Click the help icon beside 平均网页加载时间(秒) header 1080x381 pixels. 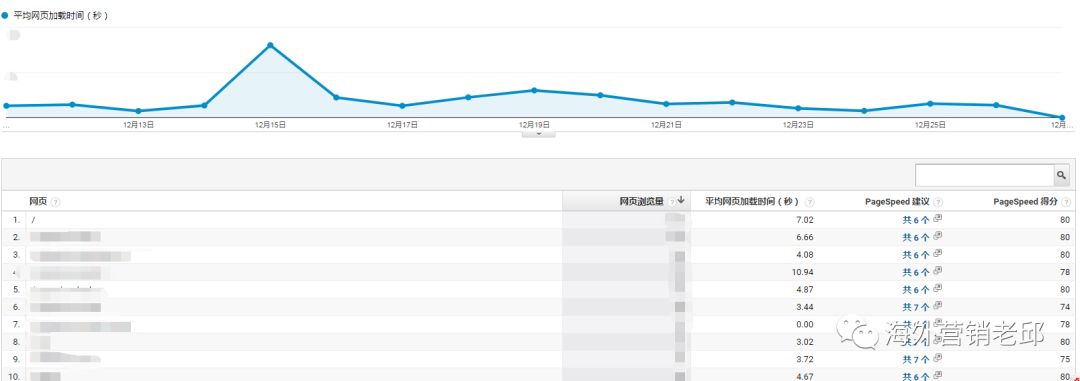(x=810, y=202)
